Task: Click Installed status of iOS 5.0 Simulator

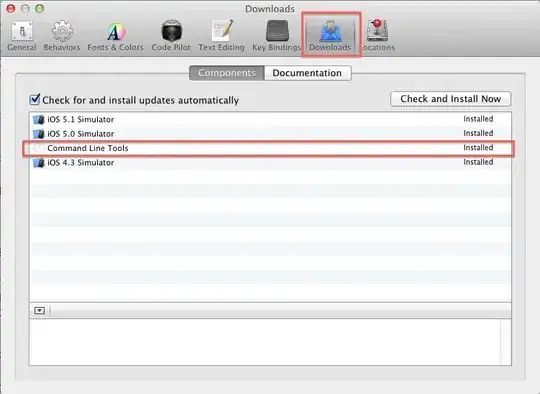Action: click(x=478, y=133)
